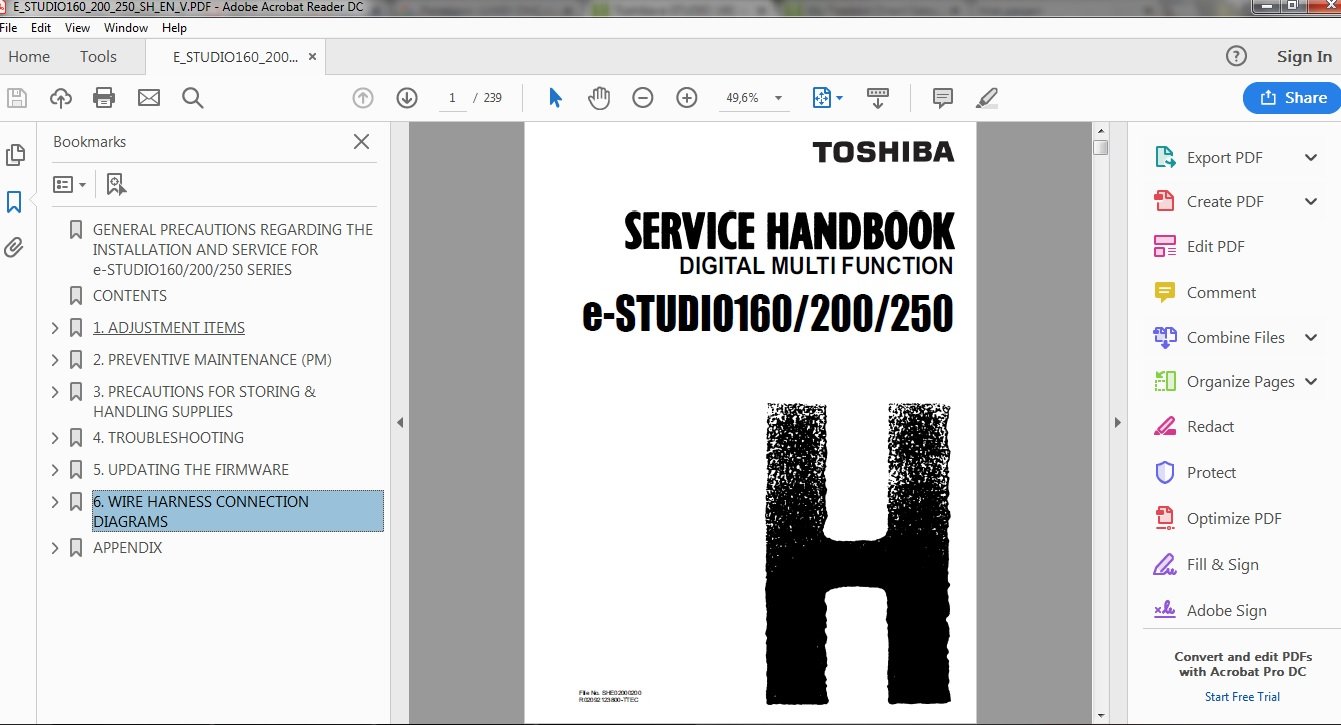The image size is (1341, 725).
Task: Open the Window menu
Action: [126, 28]
